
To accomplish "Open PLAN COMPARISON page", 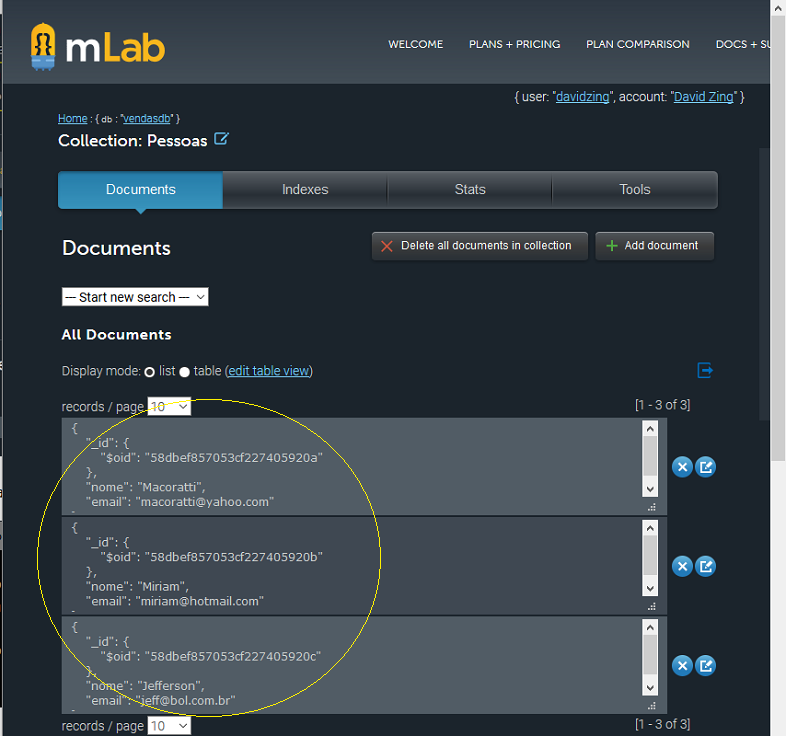I will tap(638, 44).
